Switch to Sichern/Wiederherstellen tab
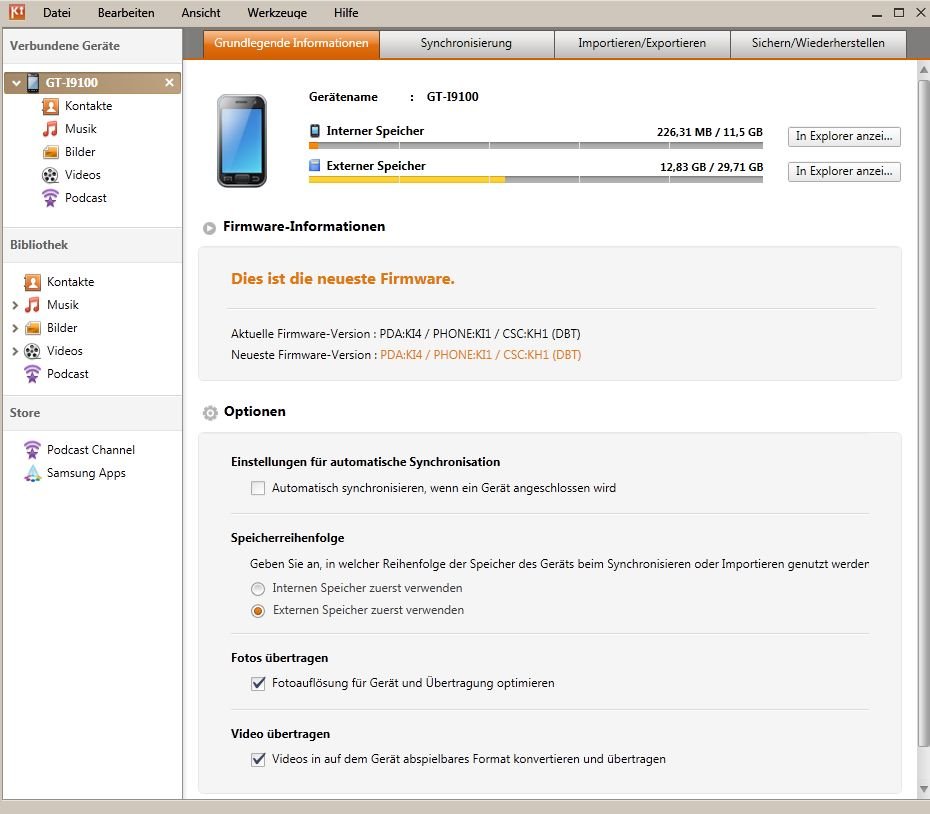This screenshot has width=930, height=814. 818,44
